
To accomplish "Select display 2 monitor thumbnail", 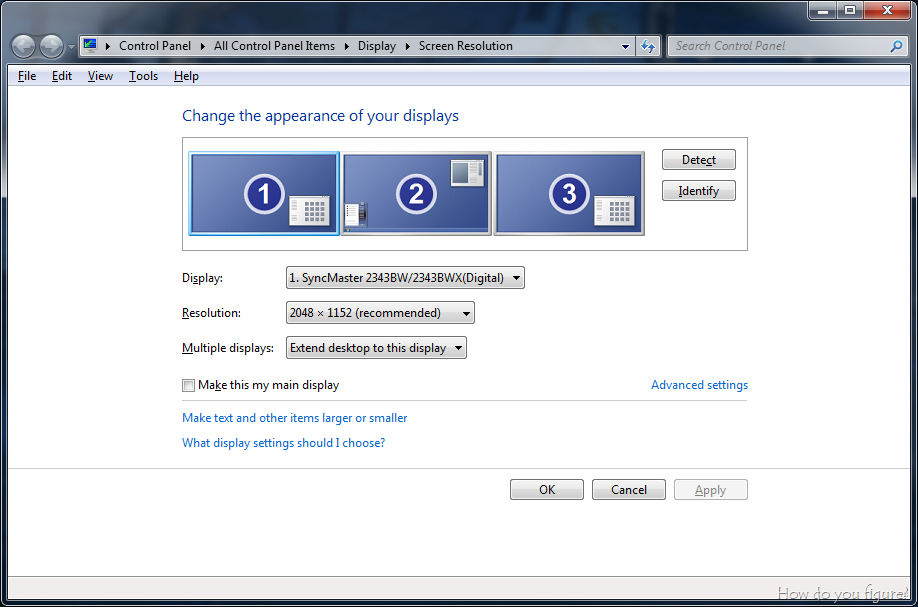I will click(x=416, y=193).
